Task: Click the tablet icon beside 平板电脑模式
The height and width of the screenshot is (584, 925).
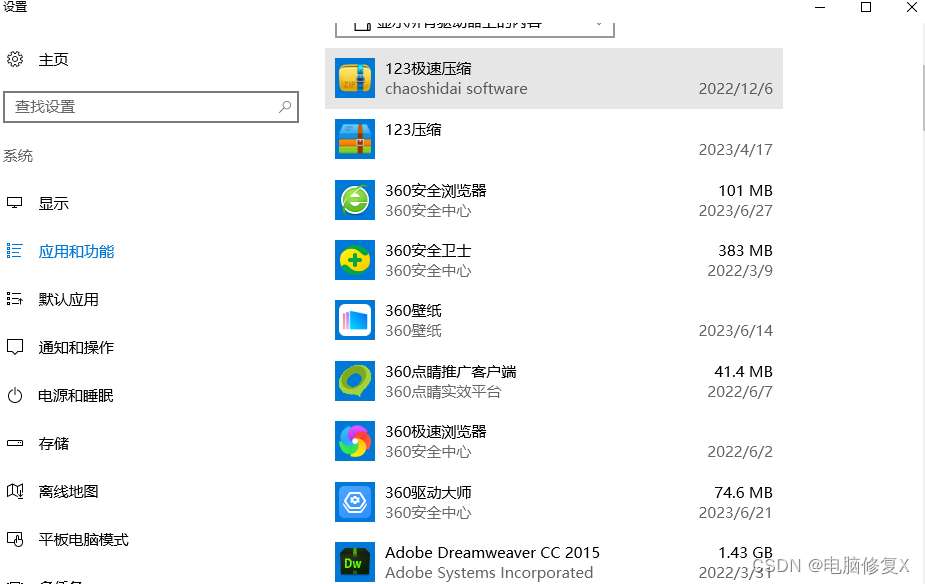Action: tap(15, 539)
